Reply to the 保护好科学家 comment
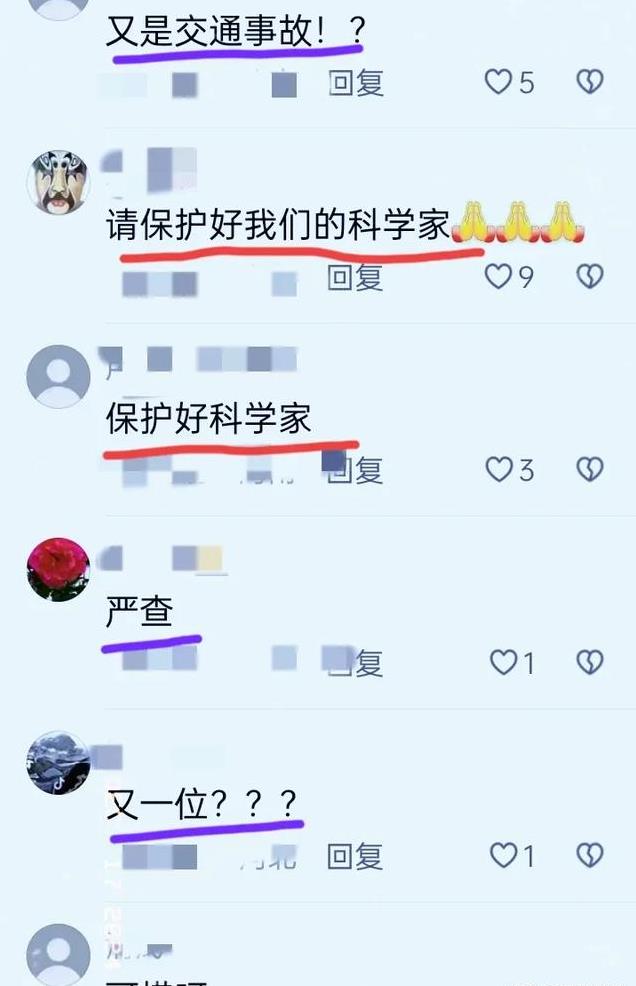The height and width of the screenshot is (986, 636). click(355, 470)
